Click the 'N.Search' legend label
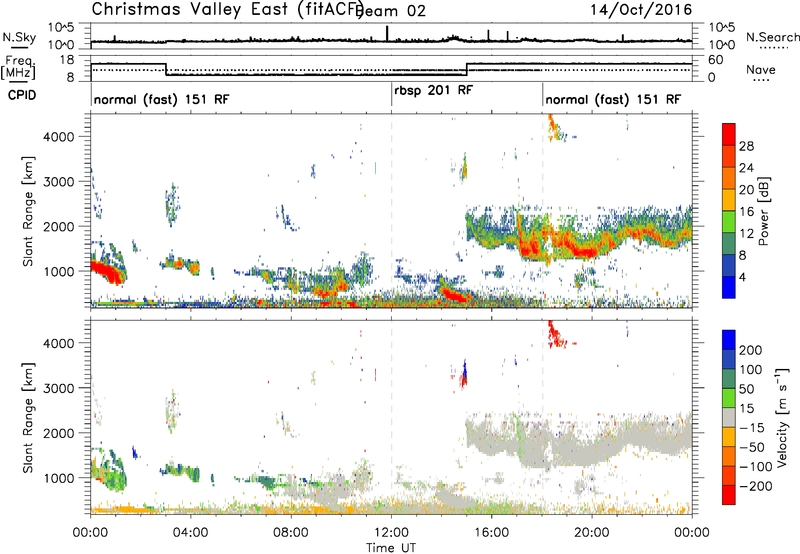 point(773,37)
